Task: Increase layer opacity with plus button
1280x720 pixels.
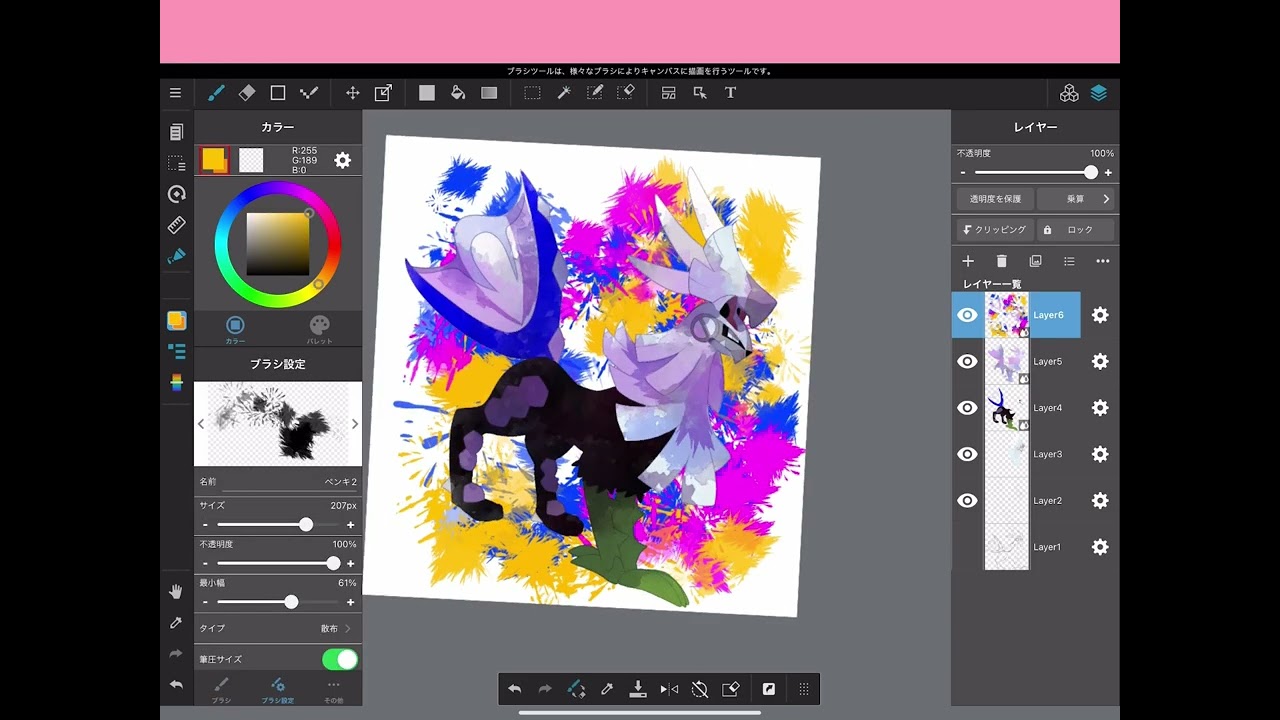Action: 1108,173
